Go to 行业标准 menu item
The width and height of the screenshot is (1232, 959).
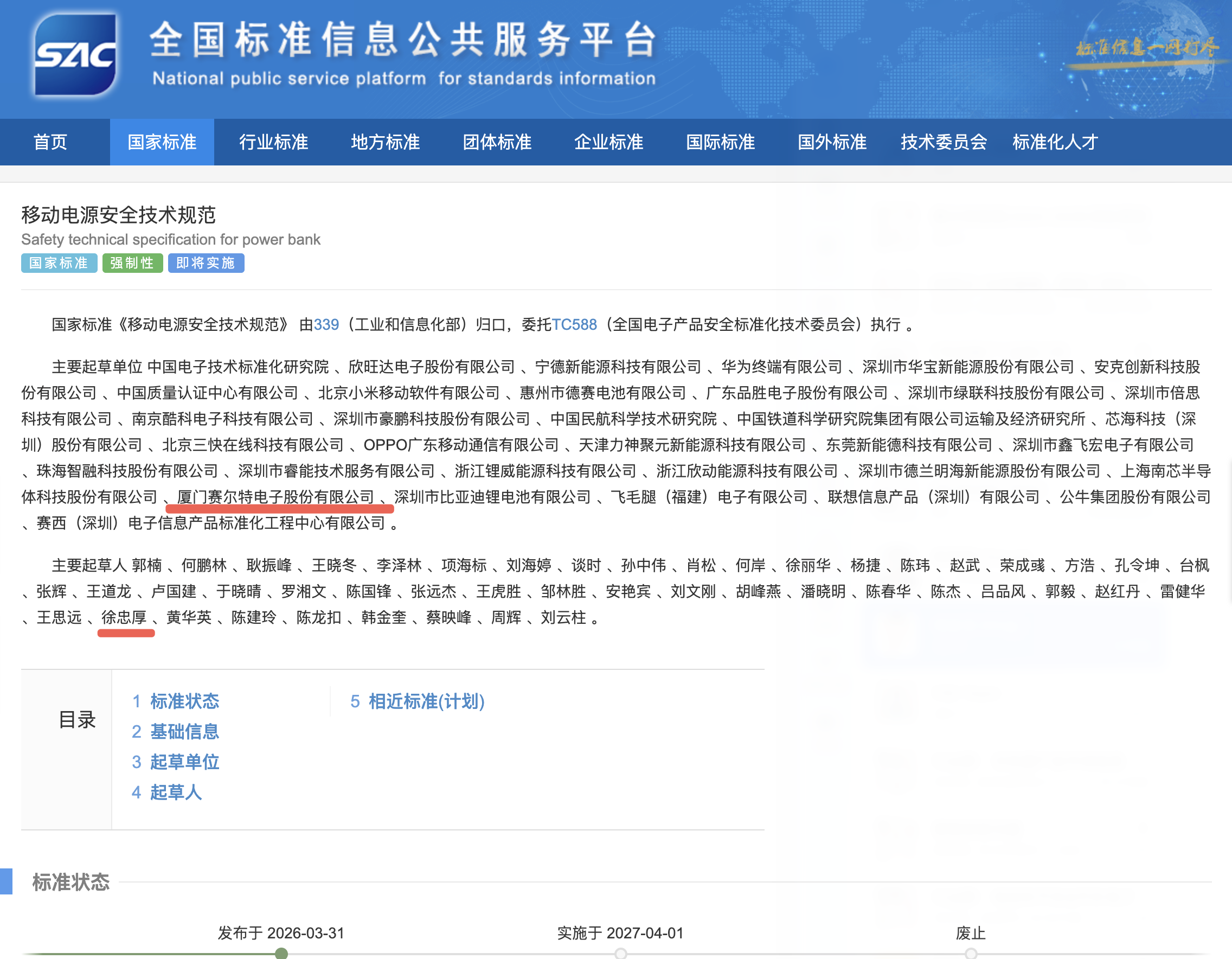click(x=274, y=142)
